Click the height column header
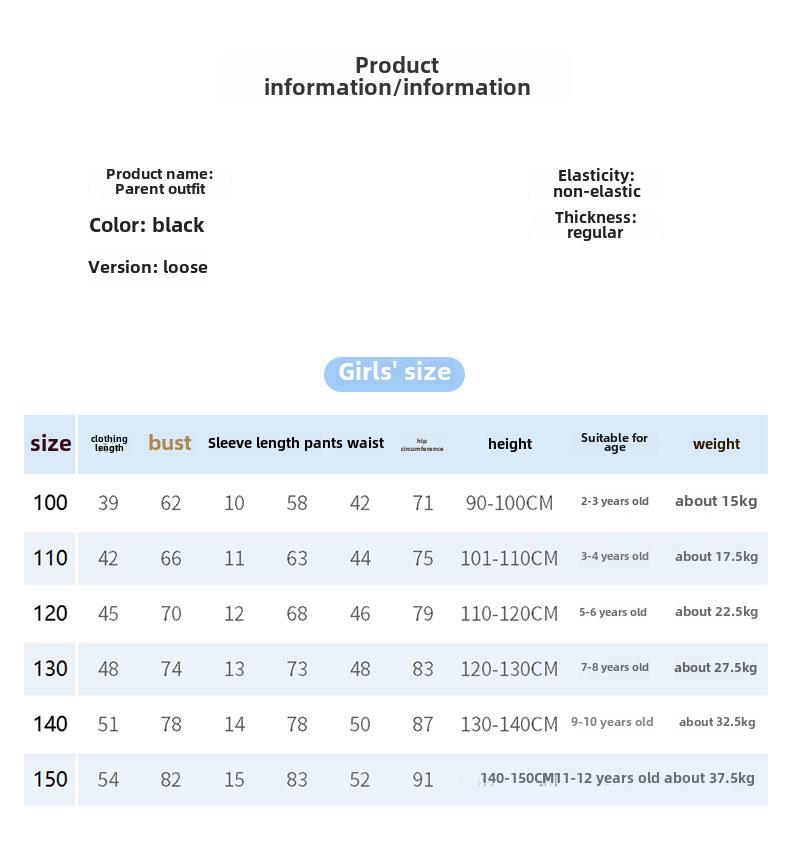The height and width of the screenshot is (844, 790). (510, 444)
